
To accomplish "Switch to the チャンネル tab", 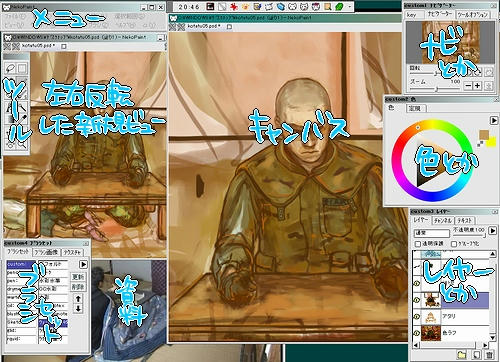I will pyautogui.click(x=443, y=220).
